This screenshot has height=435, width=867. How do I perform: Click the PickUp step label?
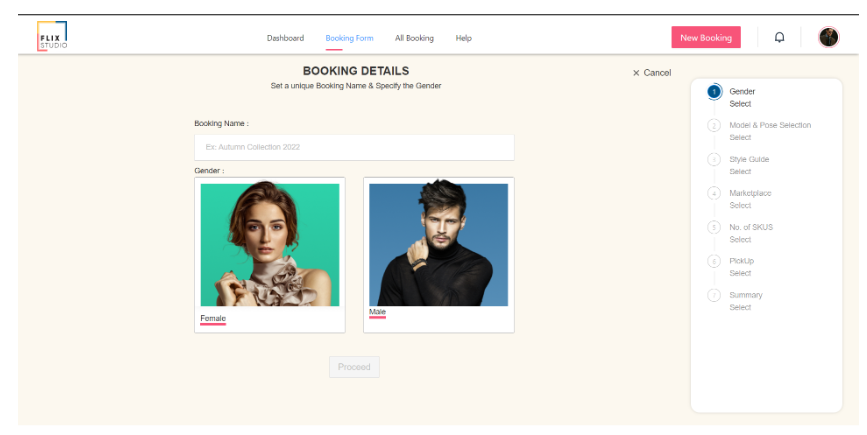[741, 261]
